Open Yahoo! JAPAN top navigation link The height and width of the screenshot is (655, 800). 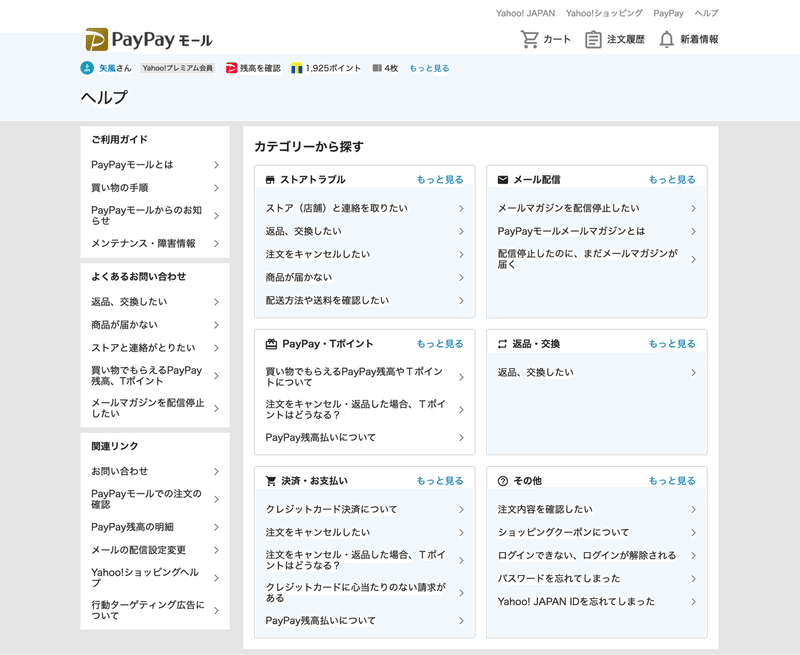tap(525, 13)
